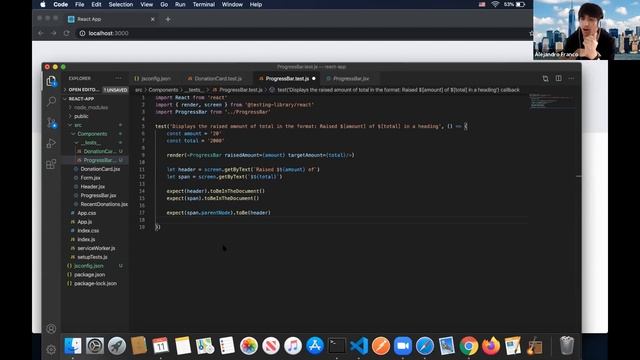Screen dimensions: 640x360
Task: Open the Run menu in the menu bar
Action: pyautogui.click(x=180, y=4)
